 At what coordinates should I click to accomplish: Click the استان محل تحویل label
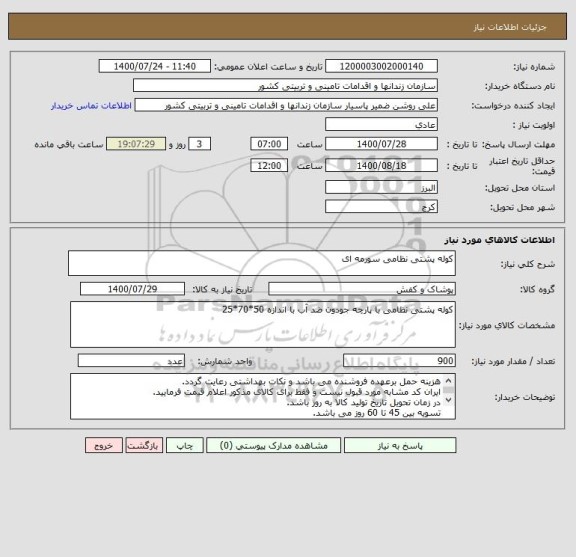pyautogui.click(x=520, y=188)
